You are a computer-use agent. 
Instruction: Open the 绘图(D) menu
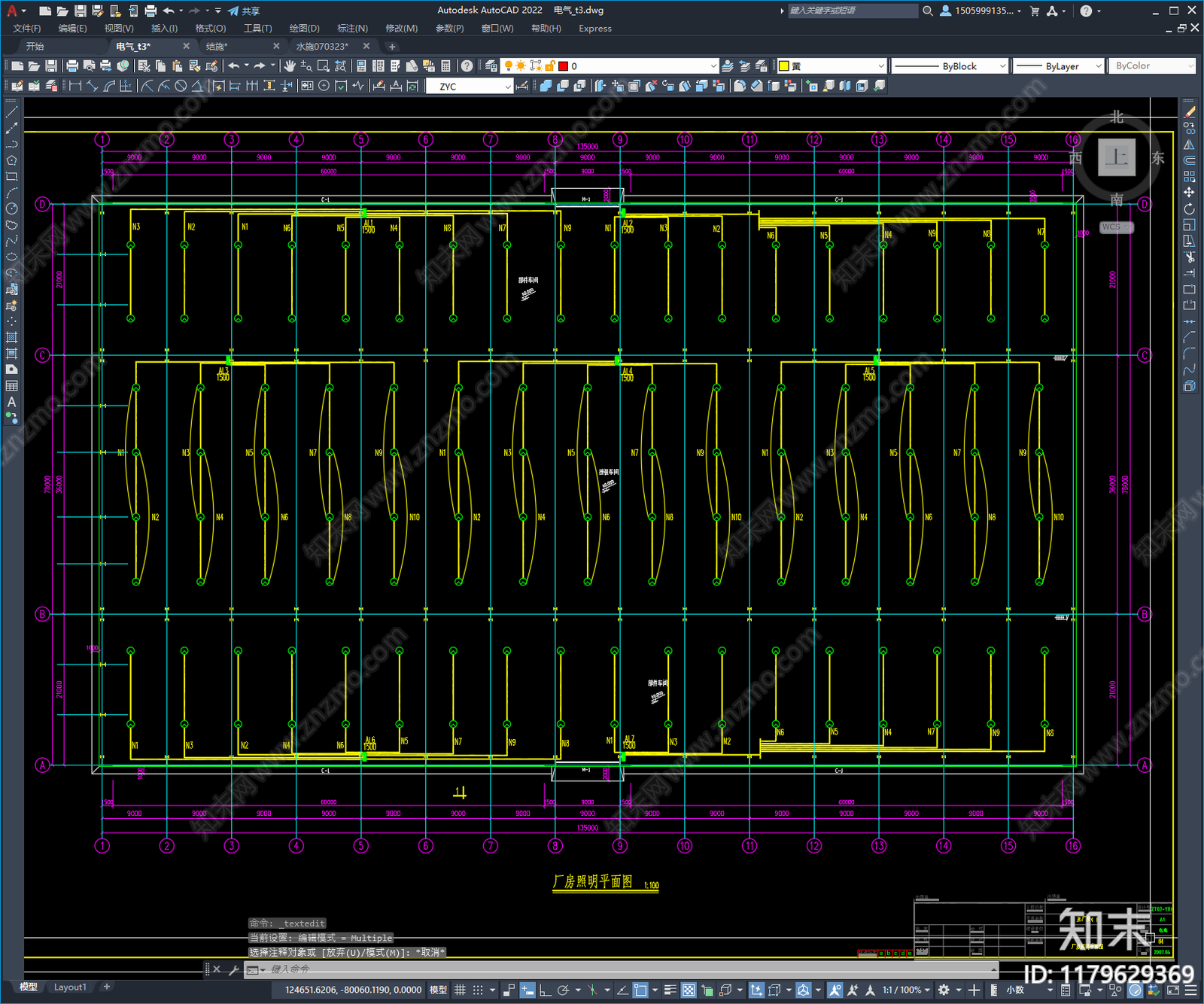tap(305, 29)
